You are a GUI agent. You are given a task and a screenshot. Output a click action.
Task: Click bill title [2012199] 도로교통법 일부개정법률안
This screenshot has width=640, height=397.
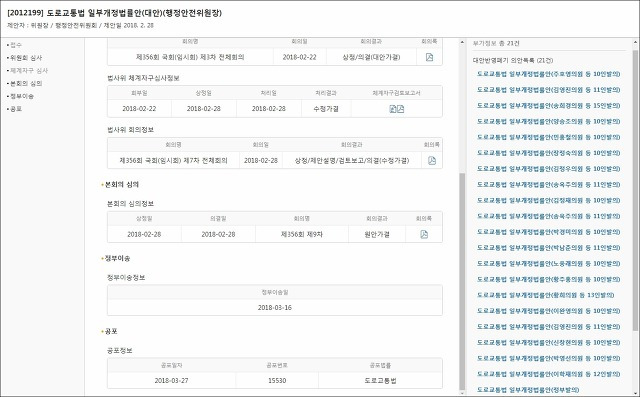[x=114, y=13]
